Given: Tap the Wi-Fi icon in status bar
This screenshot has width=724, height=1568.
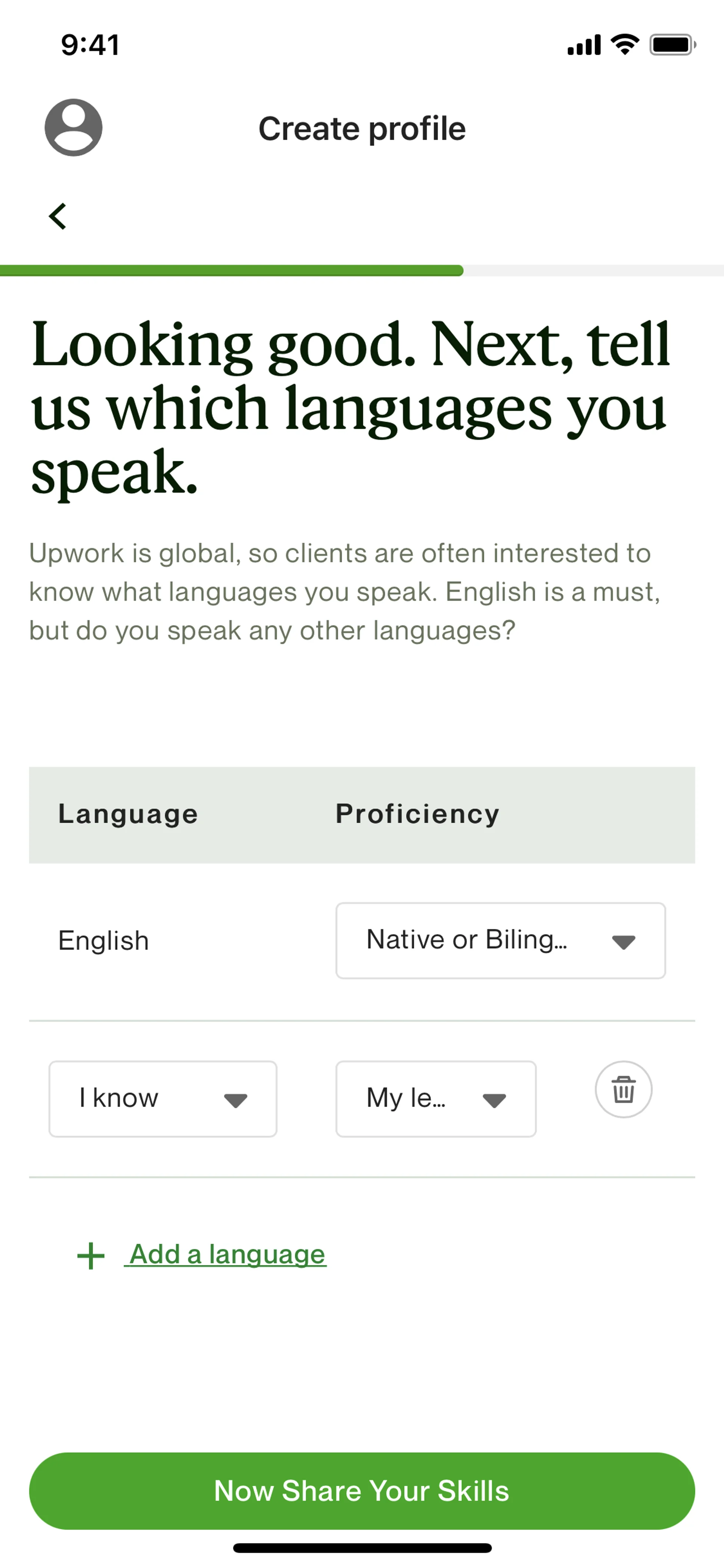Looking at the screenshot, I should pyautogui.click(x=625, y=45).
